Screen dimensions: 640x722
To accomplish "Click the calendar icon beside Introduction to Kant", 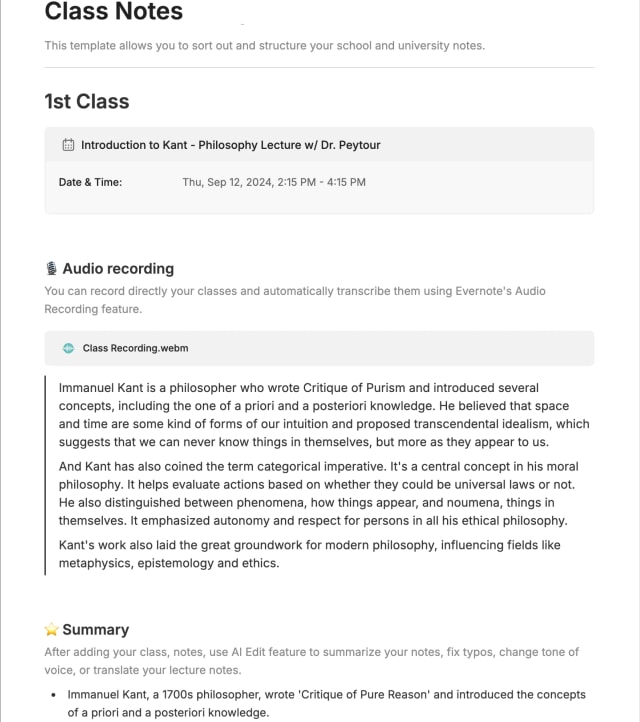I will 68,145.
